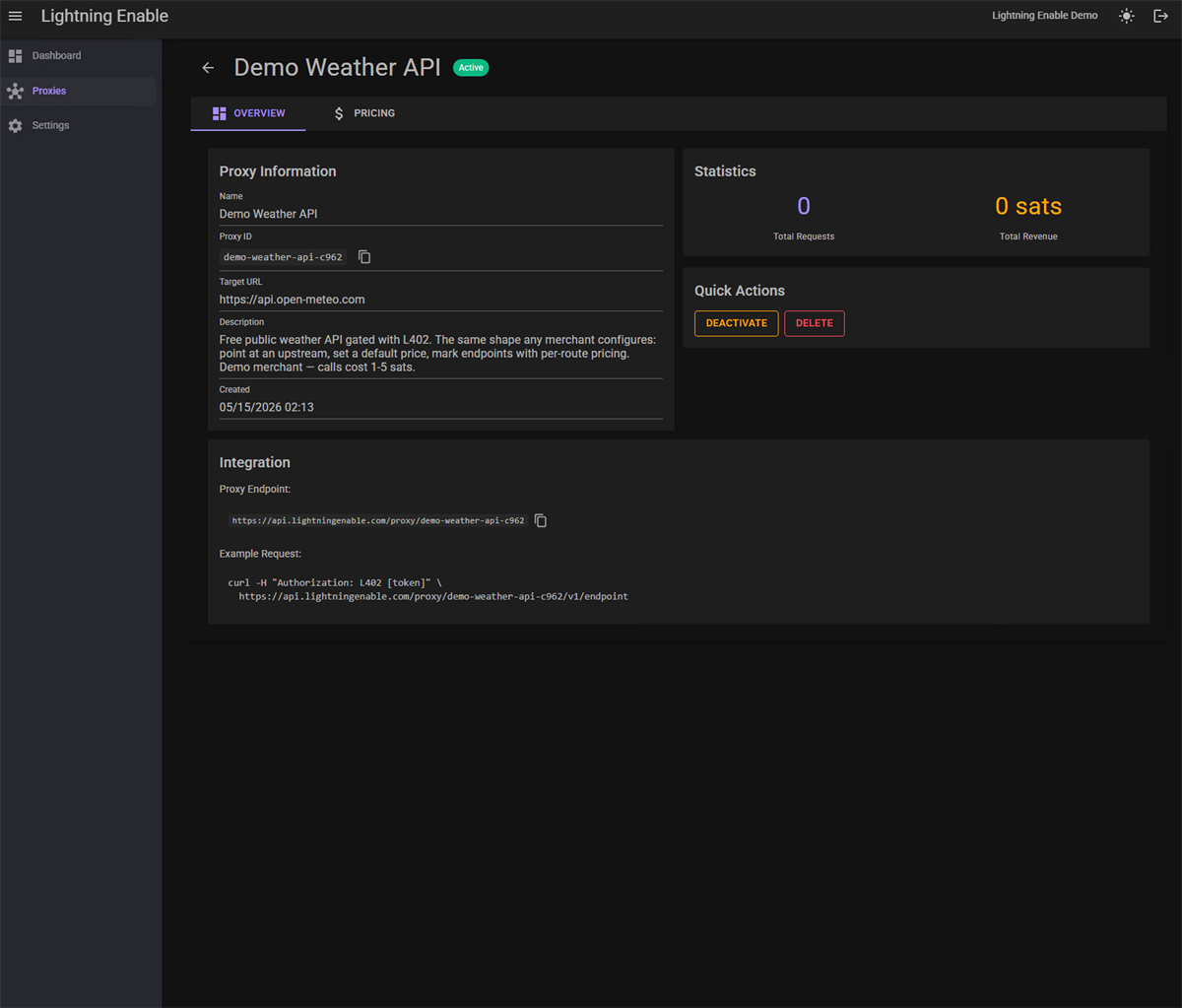Copy the Proxy ID to clipboard

[364, 257]
